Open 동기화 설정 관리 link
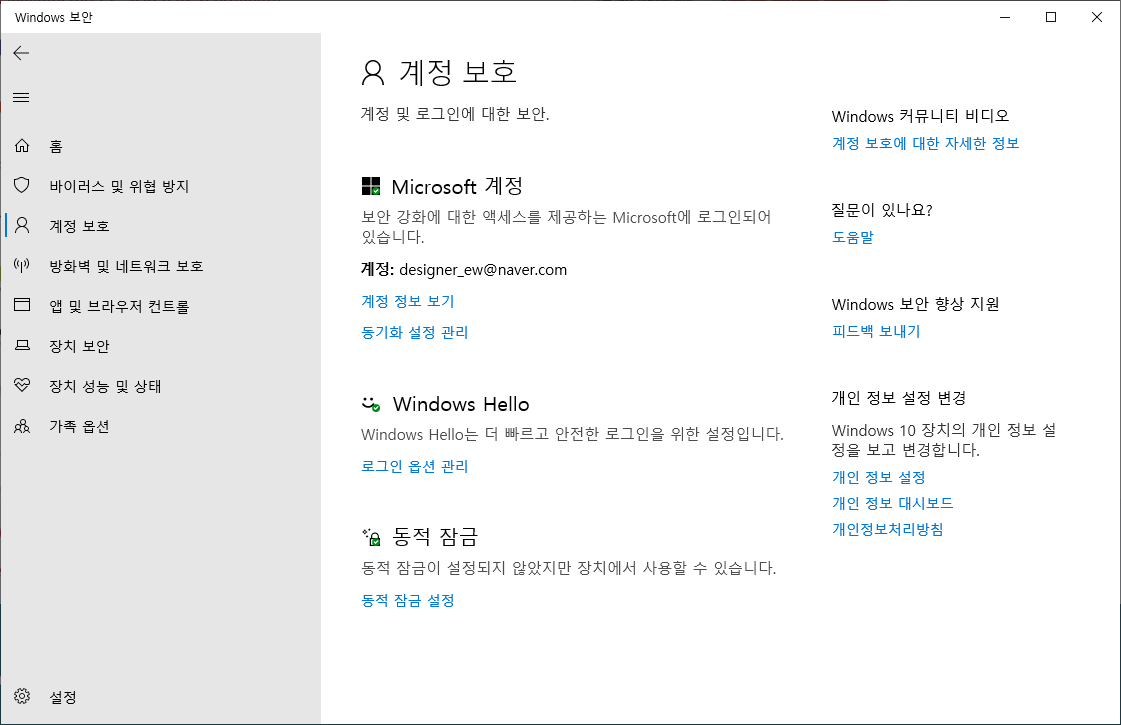This screenshot has height=725, width=1121. (415, 332)
